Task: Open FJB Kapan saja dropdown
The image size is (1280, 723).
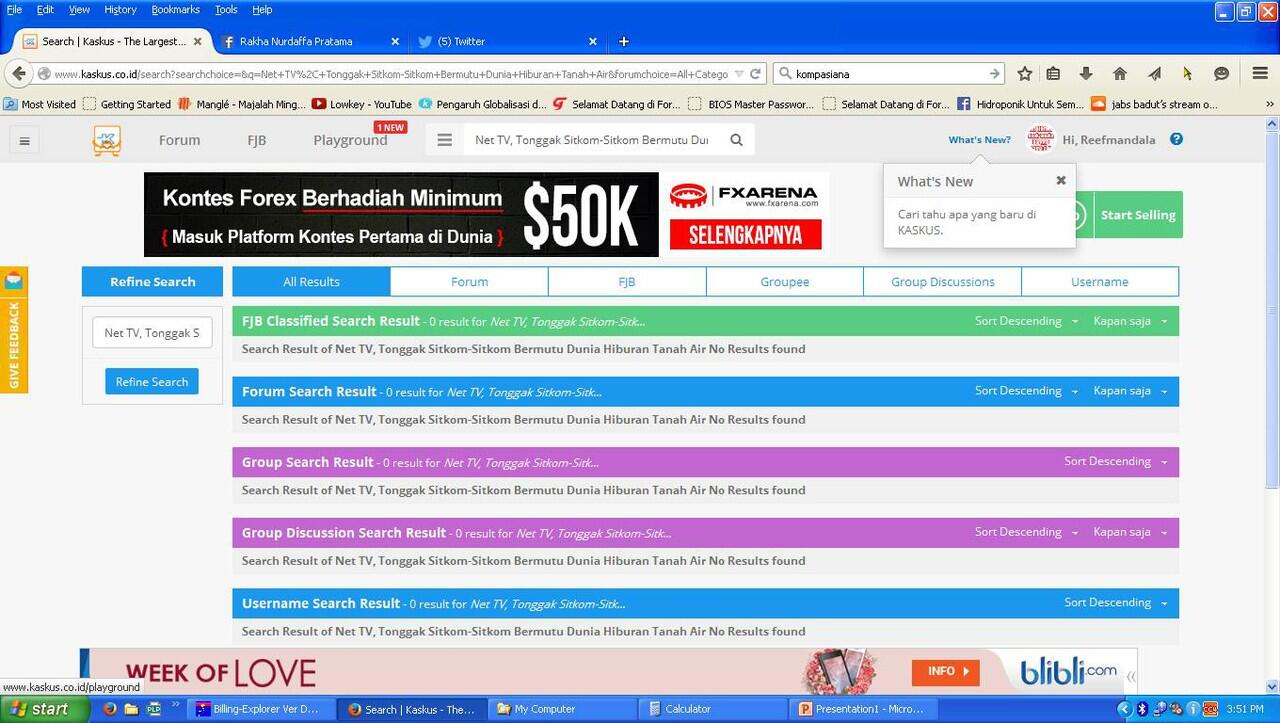Action: 1131,321
